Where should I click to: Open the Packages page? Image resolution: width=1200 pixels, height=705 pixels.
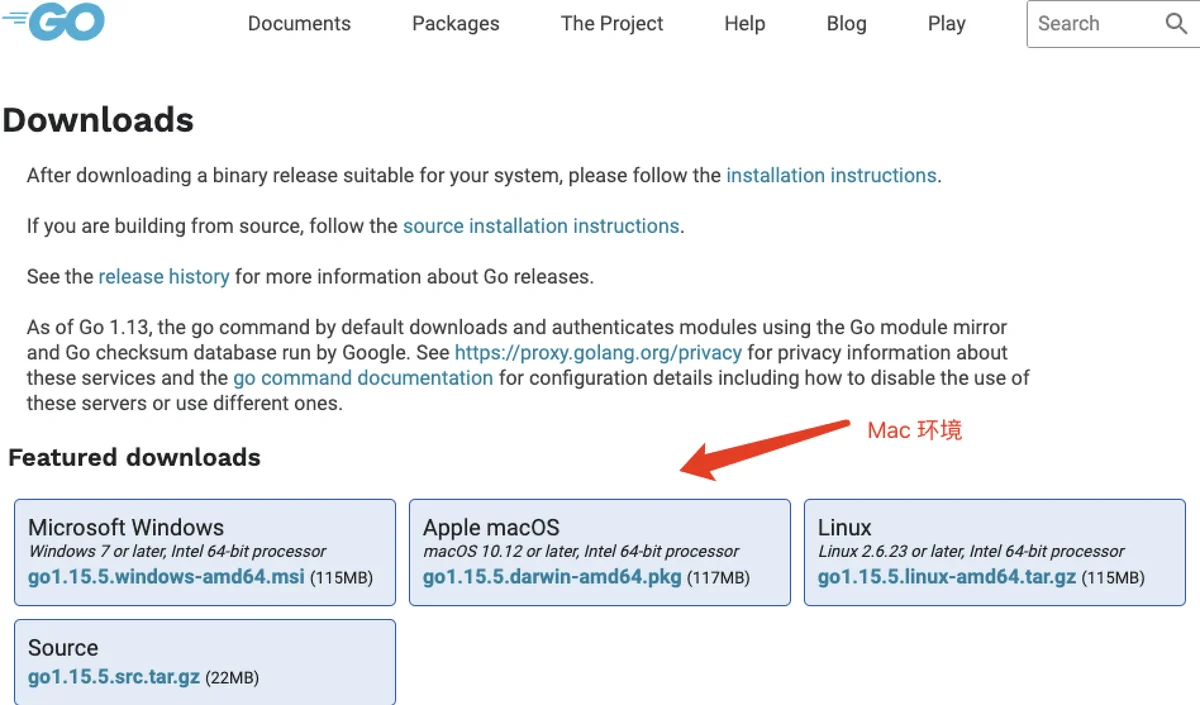(456, 24)
